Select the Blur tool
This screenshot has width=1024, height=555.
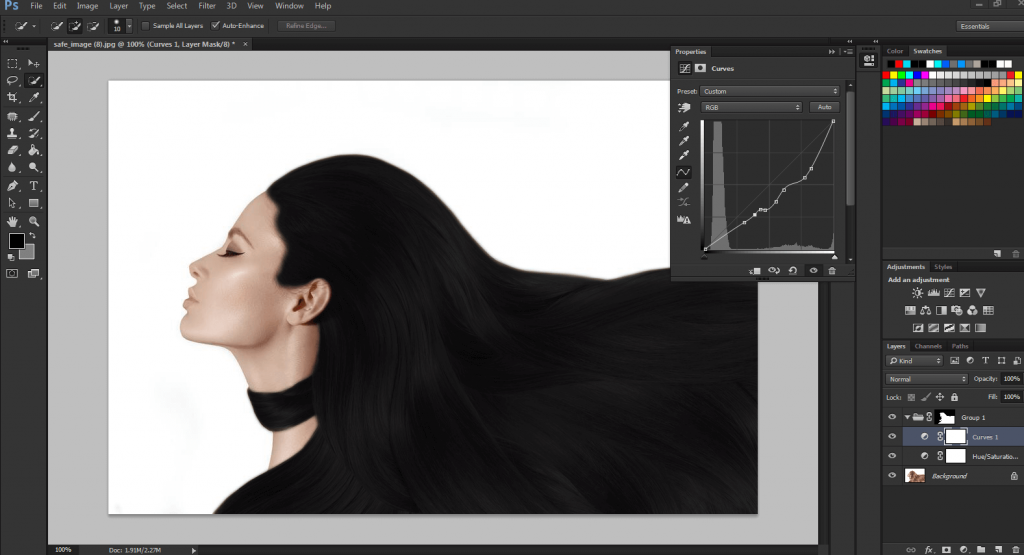click(x=12, y=167)
